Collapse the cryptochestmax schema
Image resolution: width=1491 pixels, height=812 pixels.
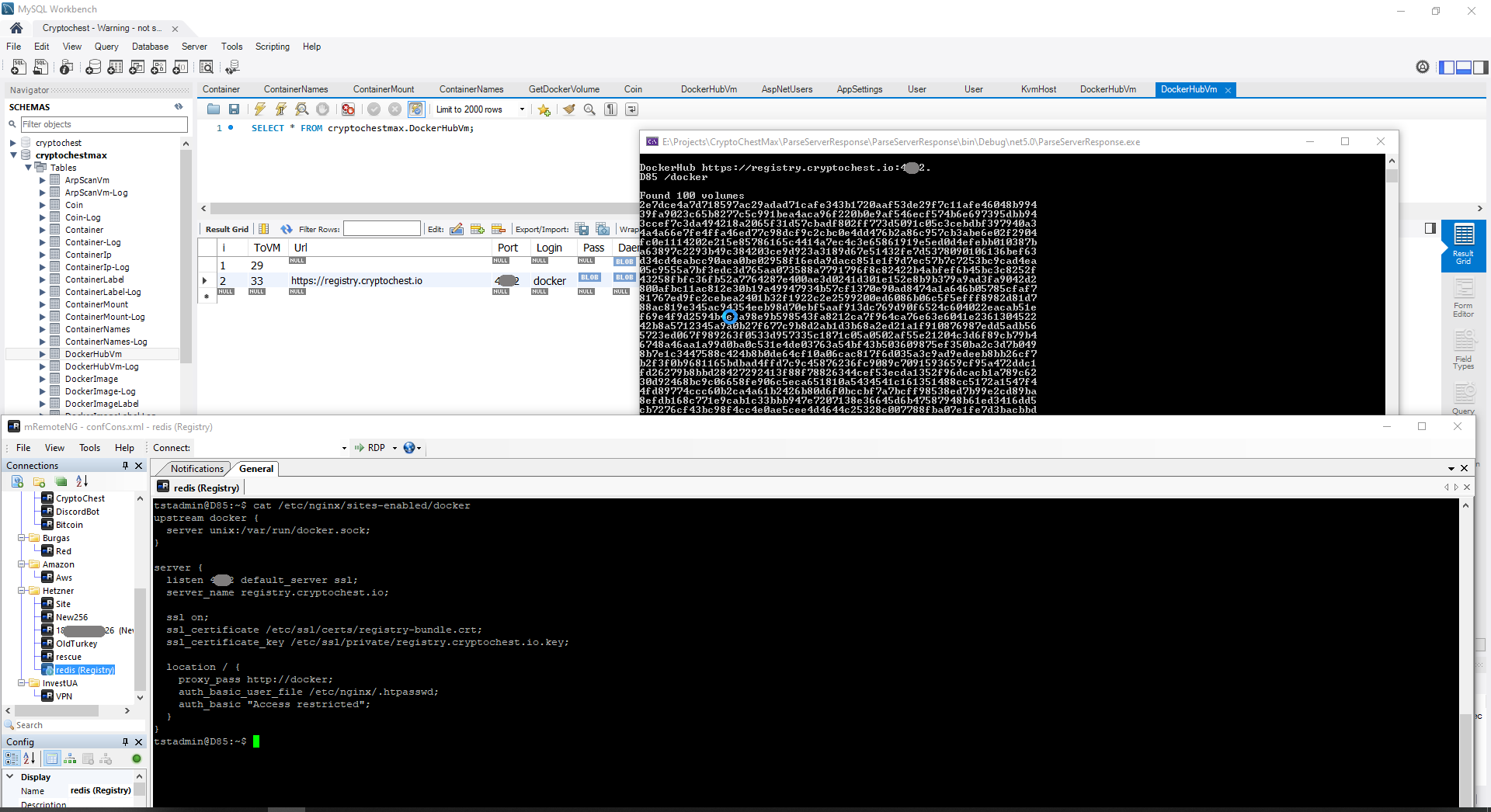point(13,155)
